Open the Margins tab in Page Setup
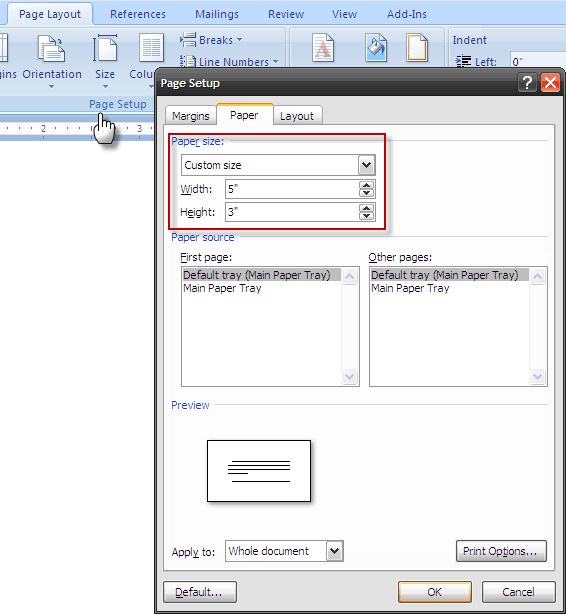The image size is (566, 615). 191,116
